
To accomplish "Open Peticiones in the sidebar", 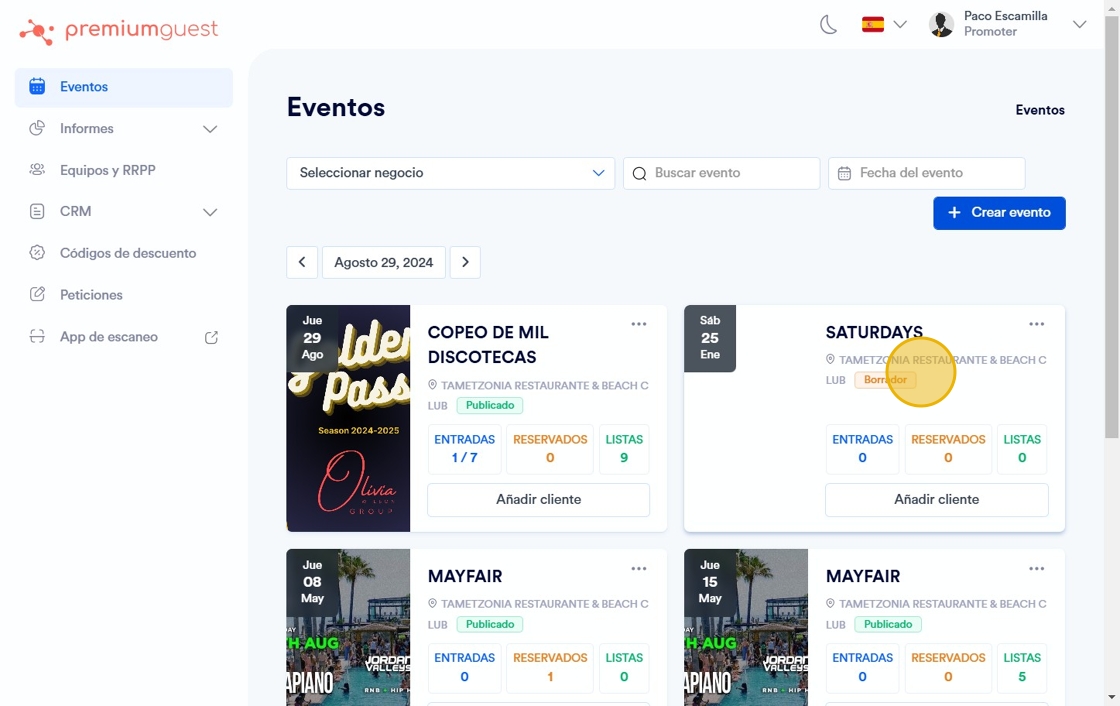I will tap(124, 295).
